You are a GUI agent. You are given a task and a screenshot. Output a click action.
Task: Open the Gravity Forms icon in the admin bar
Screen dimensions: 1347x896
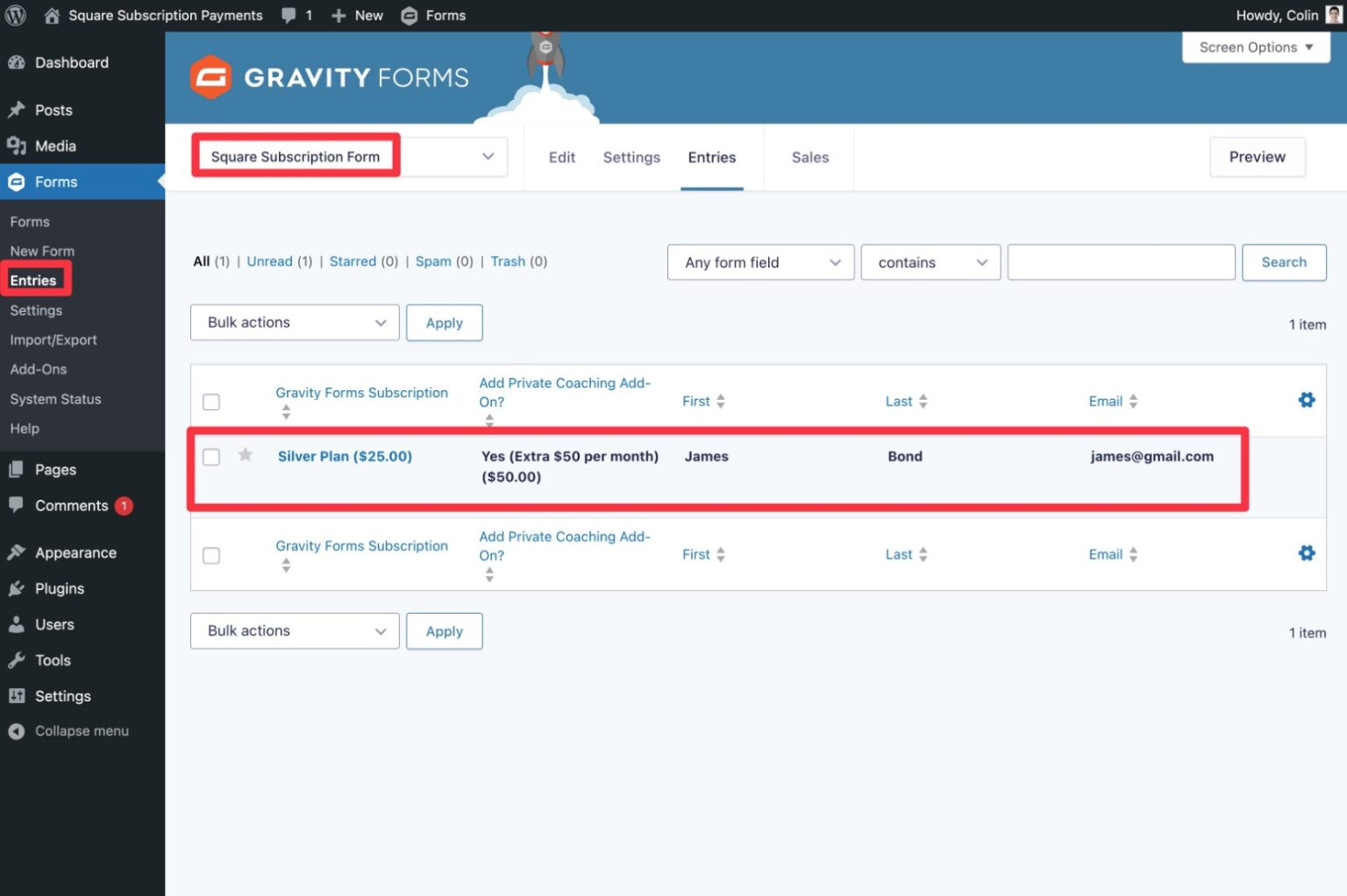409,15
